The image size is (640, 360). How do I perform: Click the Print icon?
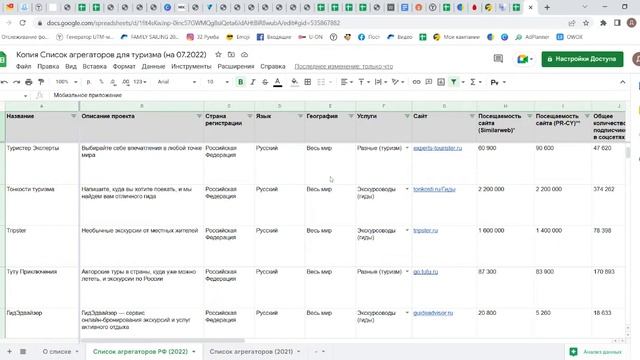click(29, 82)
